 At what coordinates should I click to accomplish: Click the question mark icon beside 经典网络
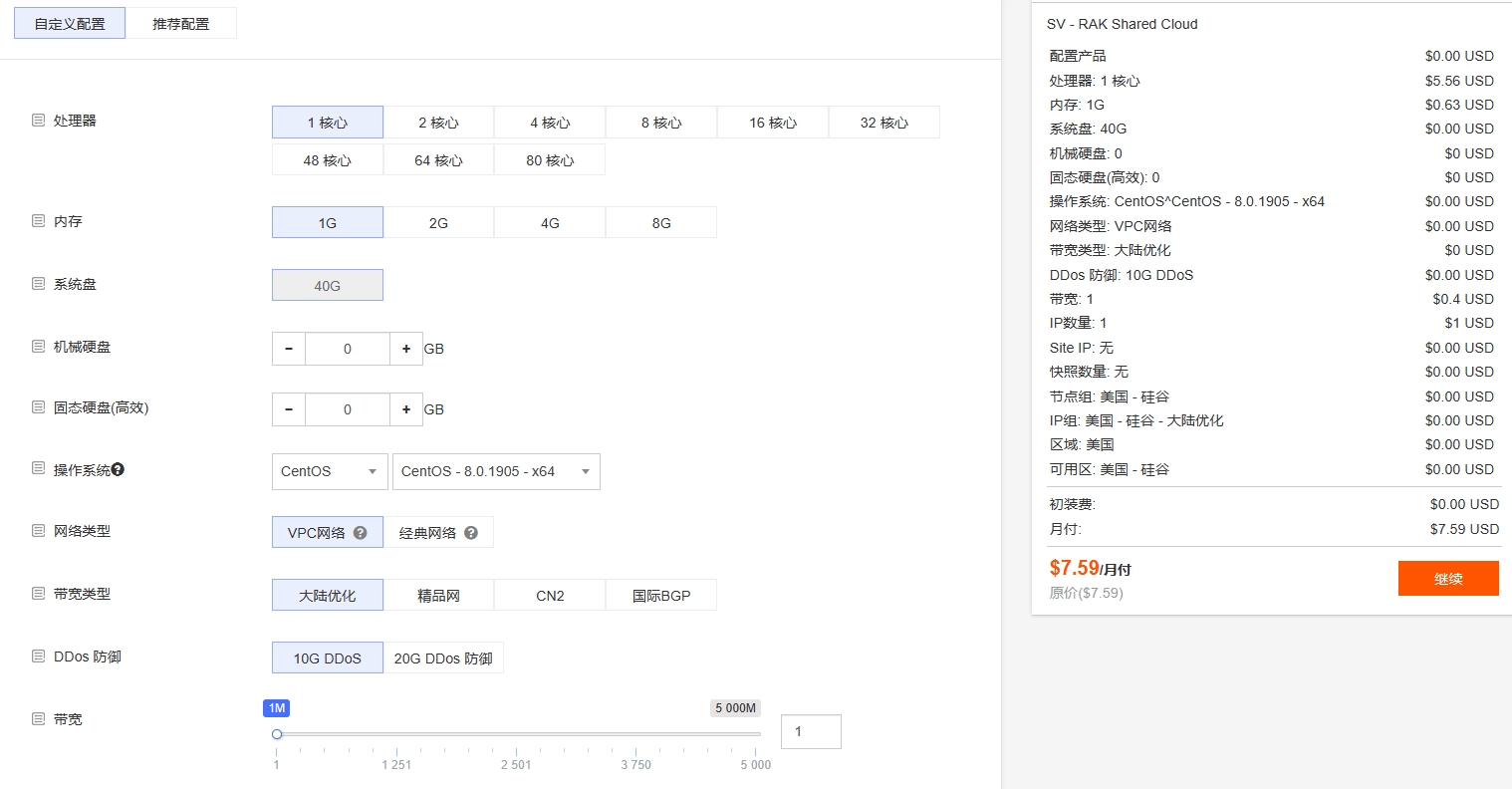(471, 533)
